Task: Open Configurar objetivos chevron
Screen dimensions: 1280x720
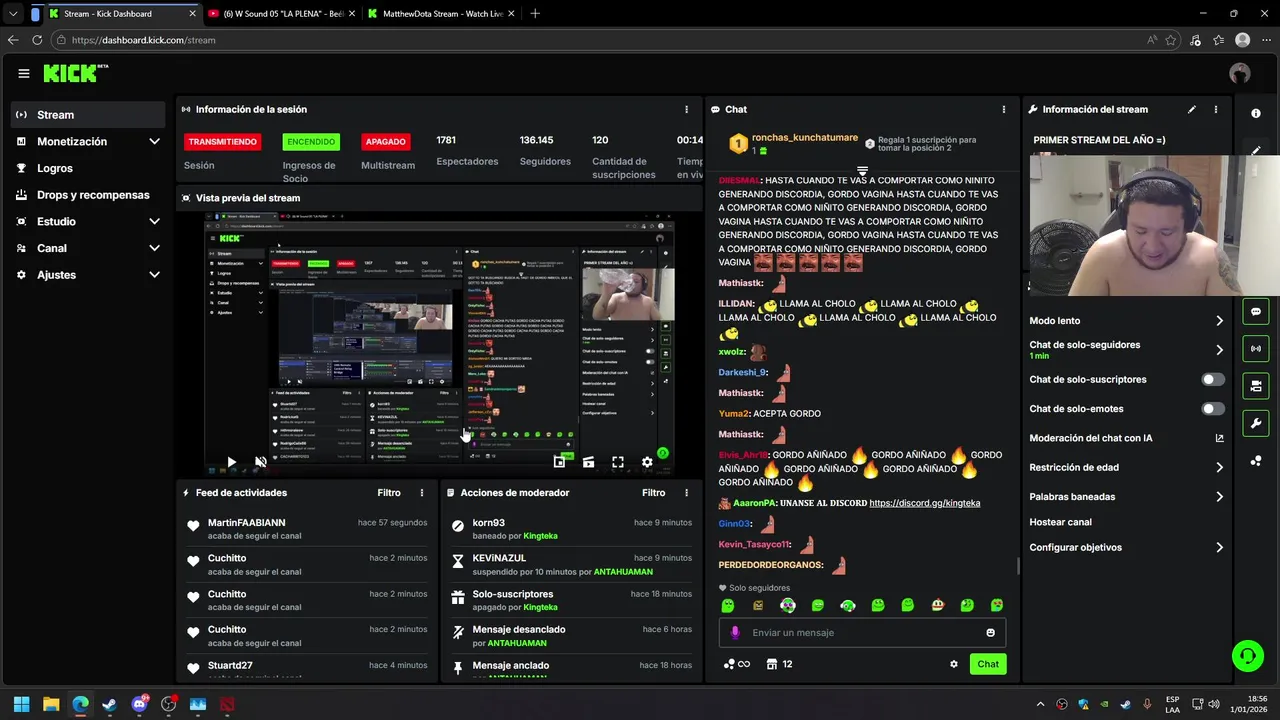Action: click(1219, 548)
